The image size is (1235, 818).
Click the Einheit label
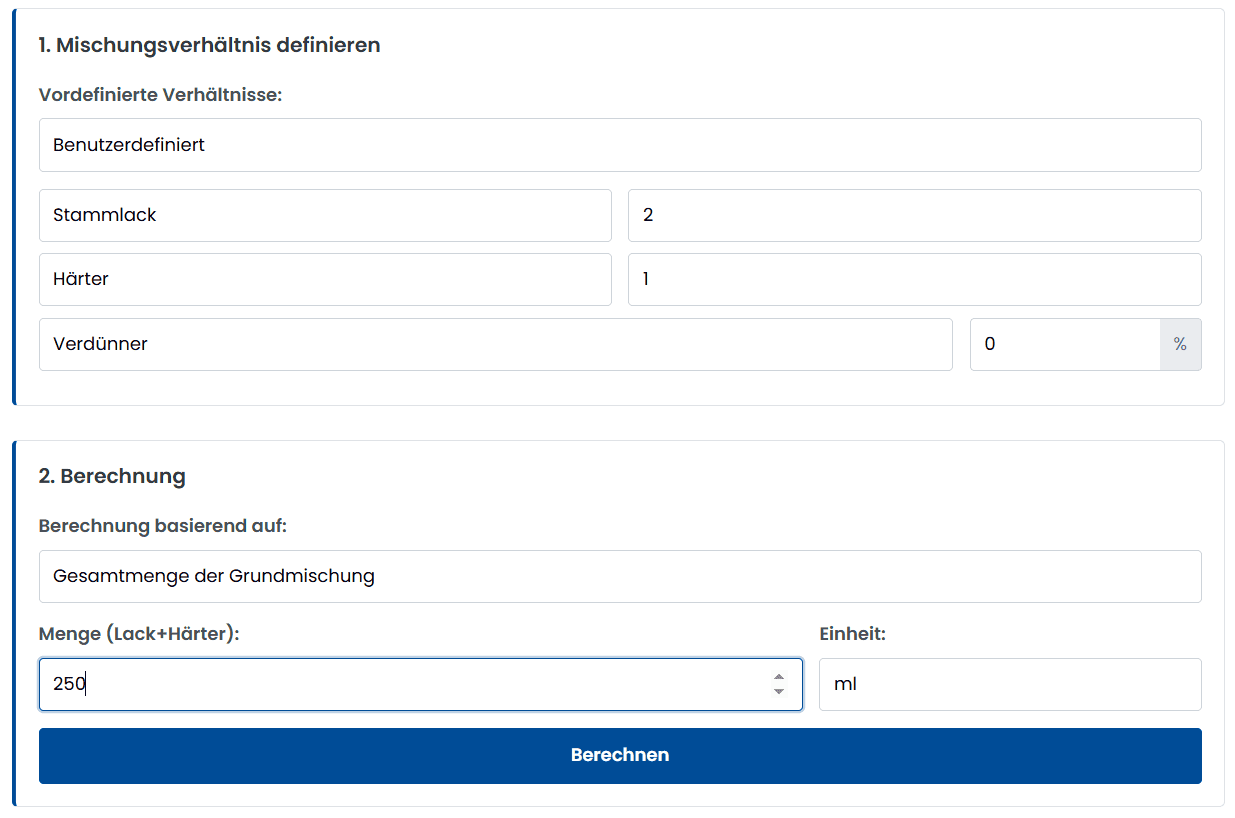852,634
